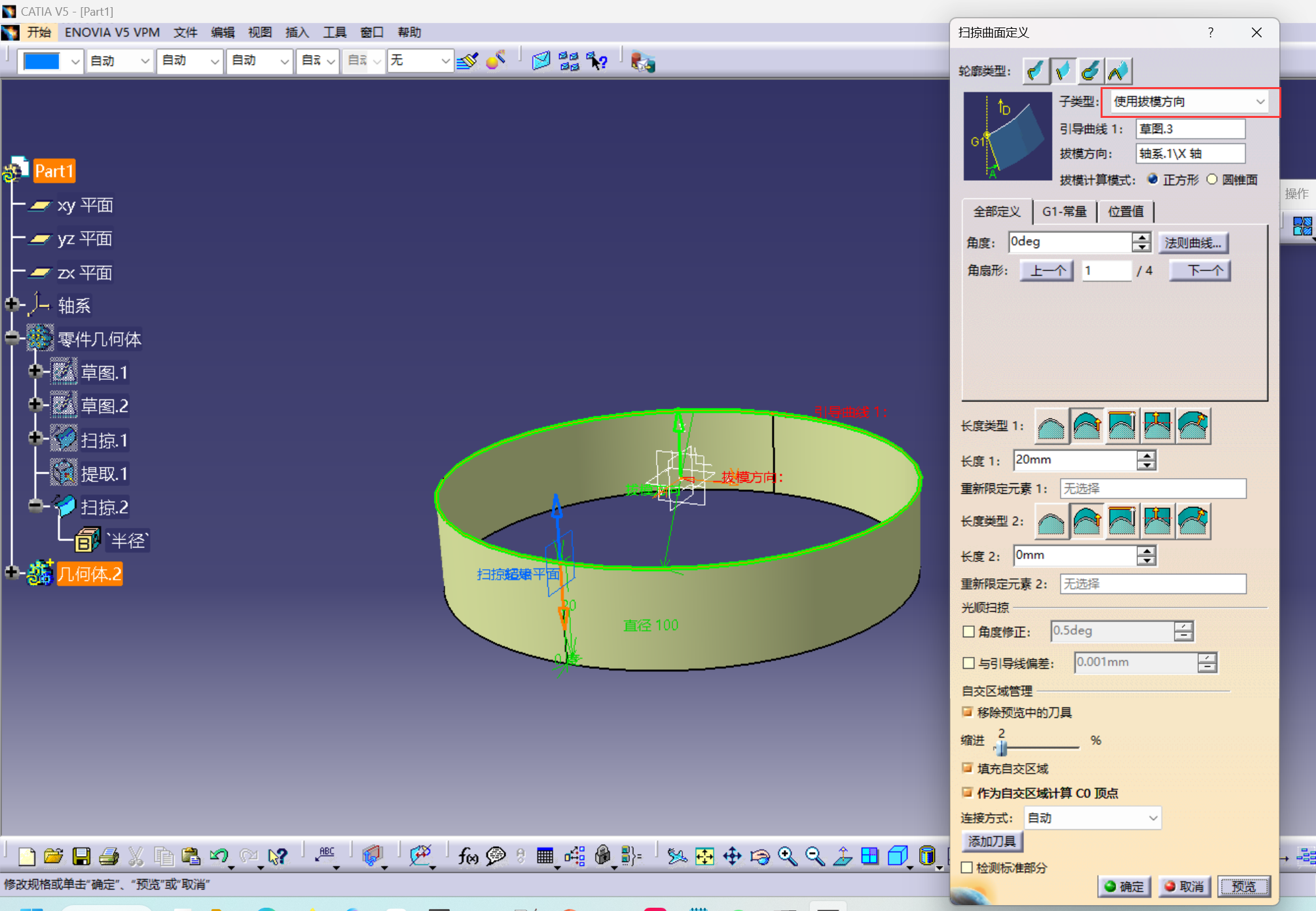Click the Print icon
Screen dimensions: 1316x911
pos(109,856)
